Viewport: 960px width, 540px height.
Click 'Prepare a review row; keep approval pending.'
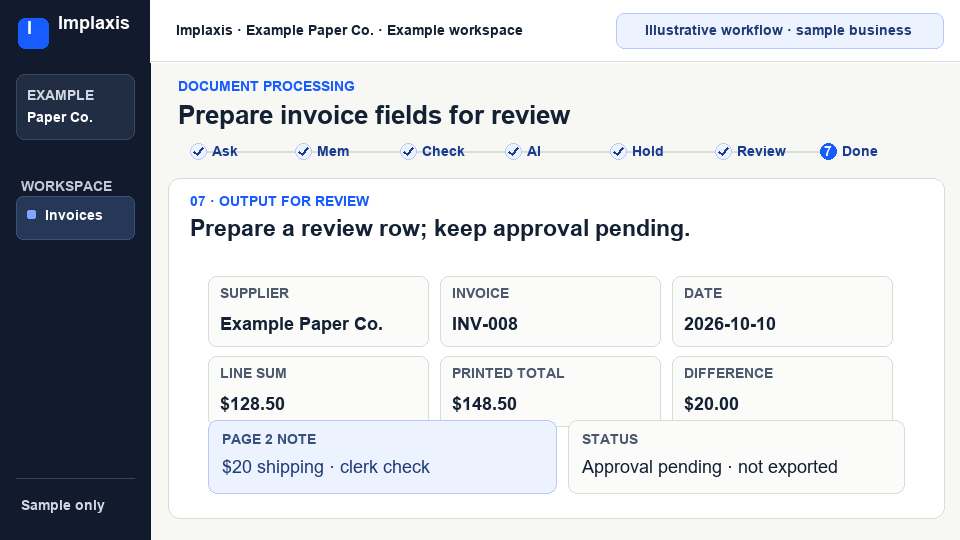tap(440, 228)
